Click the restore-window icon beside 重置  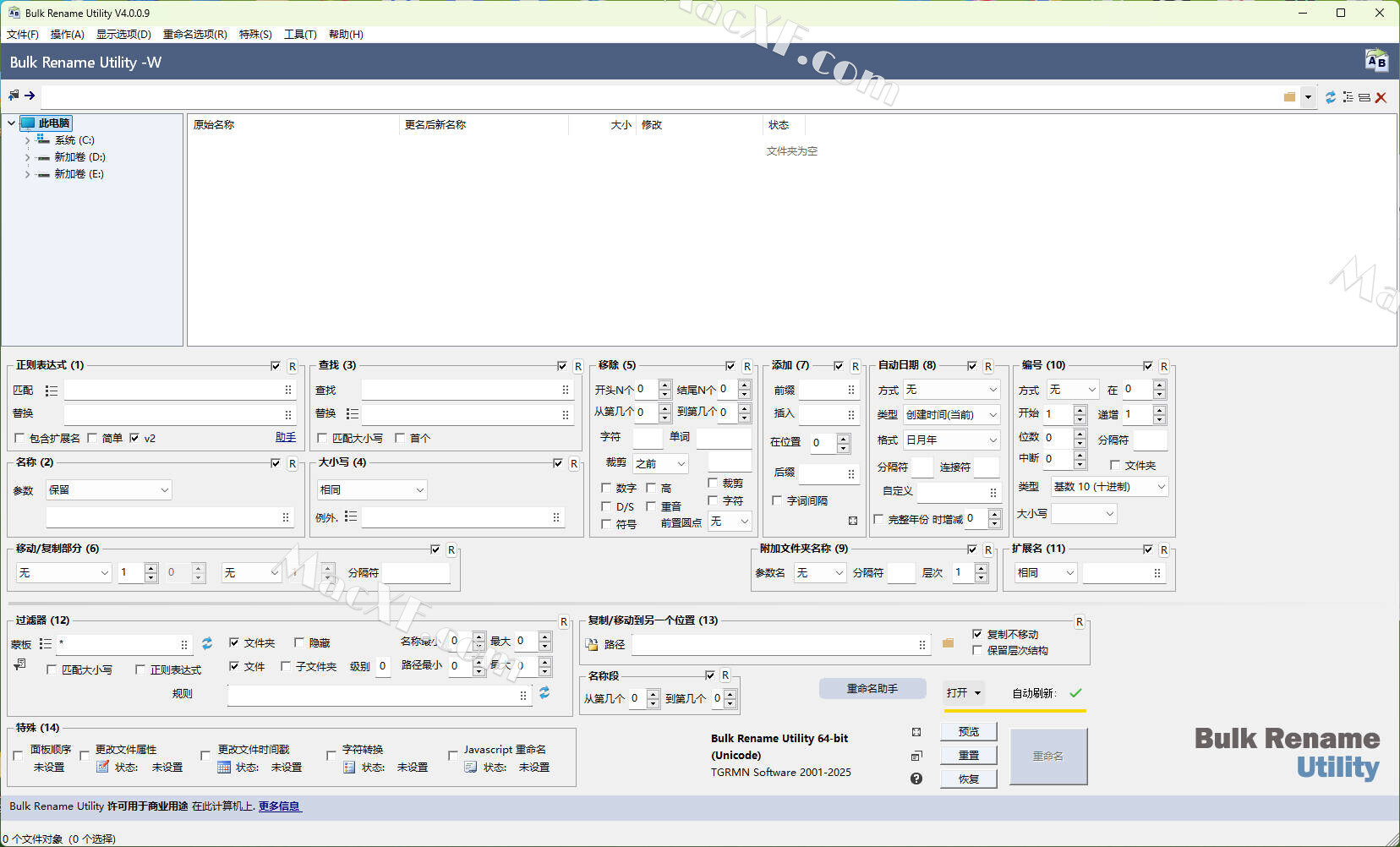coord(916,756)
